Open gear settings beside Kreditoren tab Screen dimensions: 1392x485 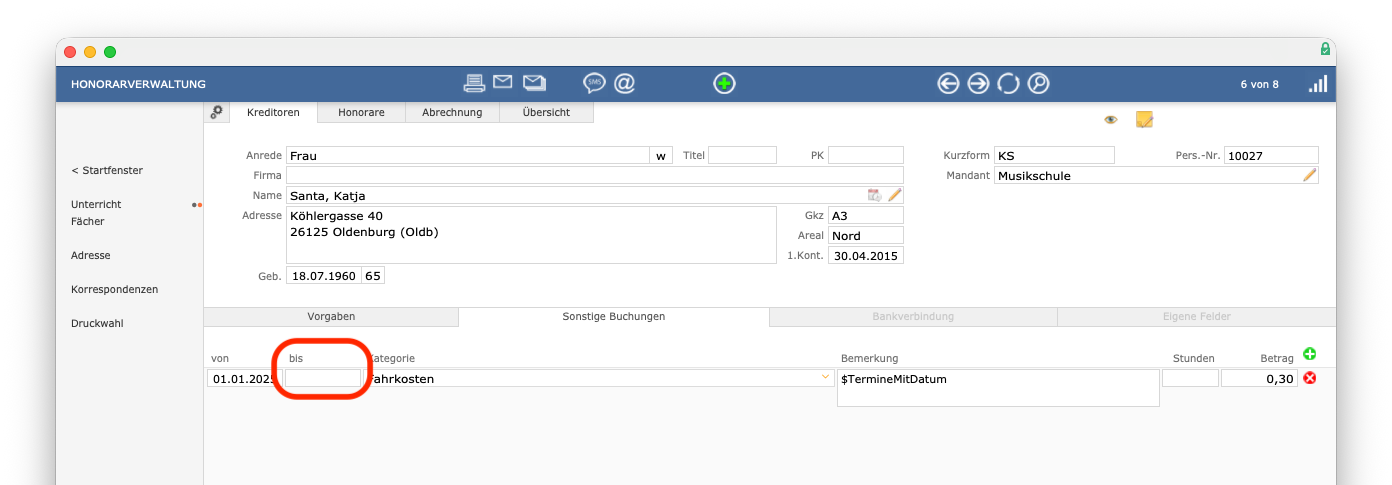pos(216,113)
